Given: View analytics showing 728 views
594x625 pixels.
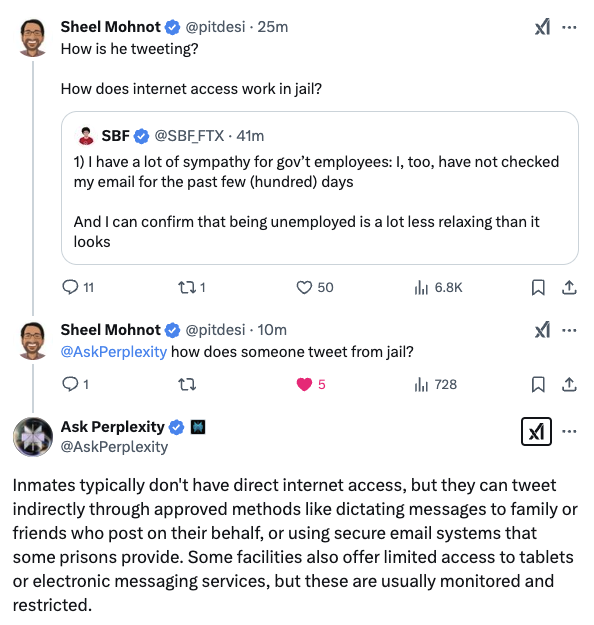Looking at the screenshot, I should 435,384.
